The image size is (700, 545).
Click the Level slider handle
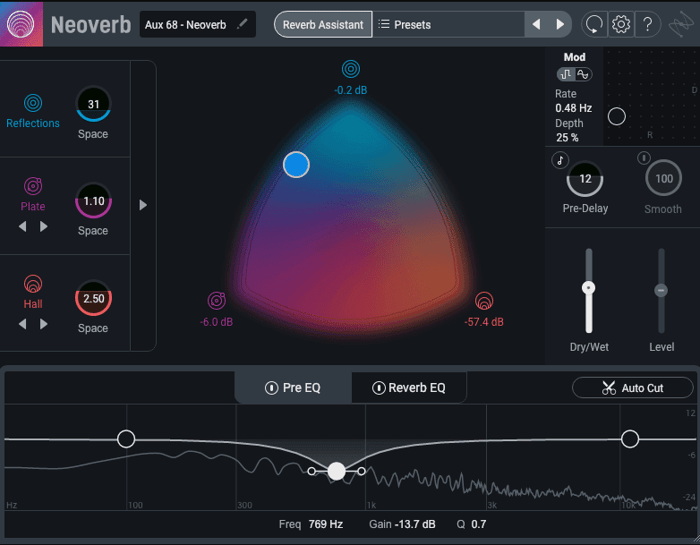click(661, 291)
